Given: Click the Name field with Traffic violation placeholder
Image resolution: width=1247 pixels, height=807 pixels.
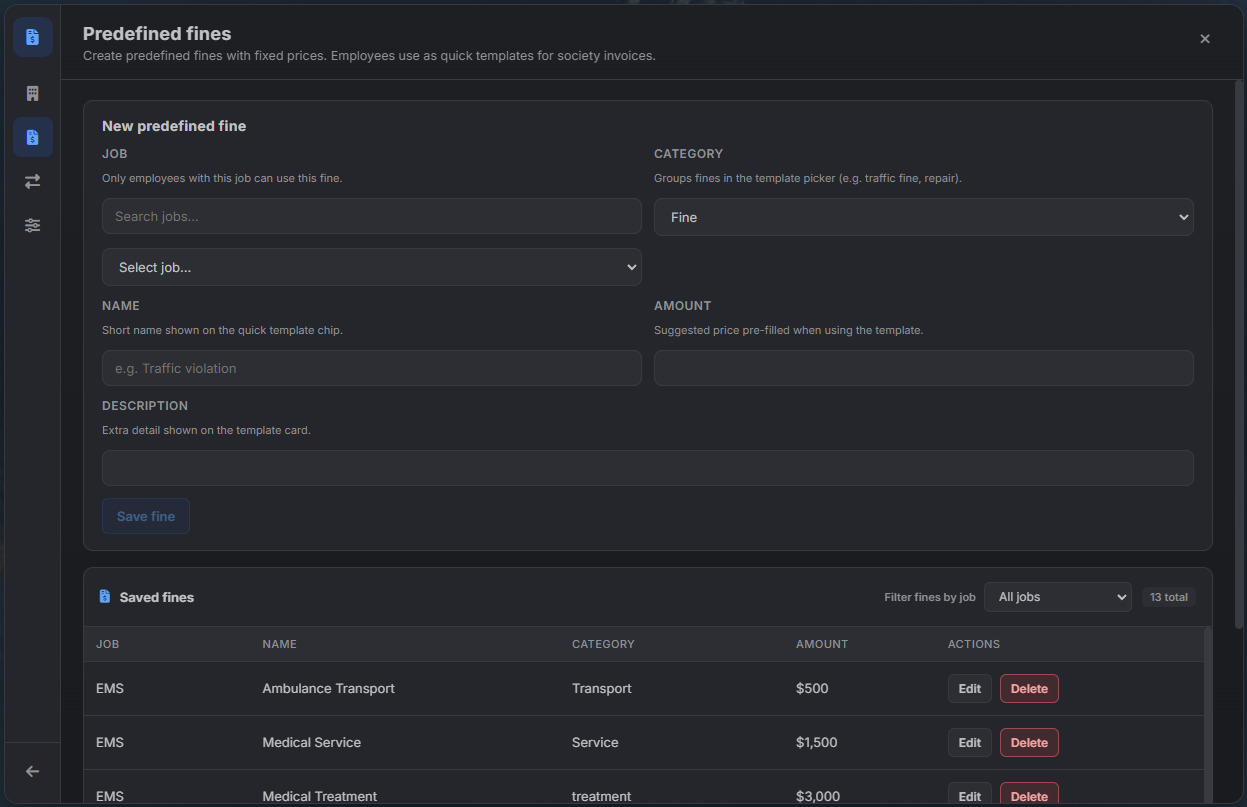Looking at the screenshot, I should [371, 368].
